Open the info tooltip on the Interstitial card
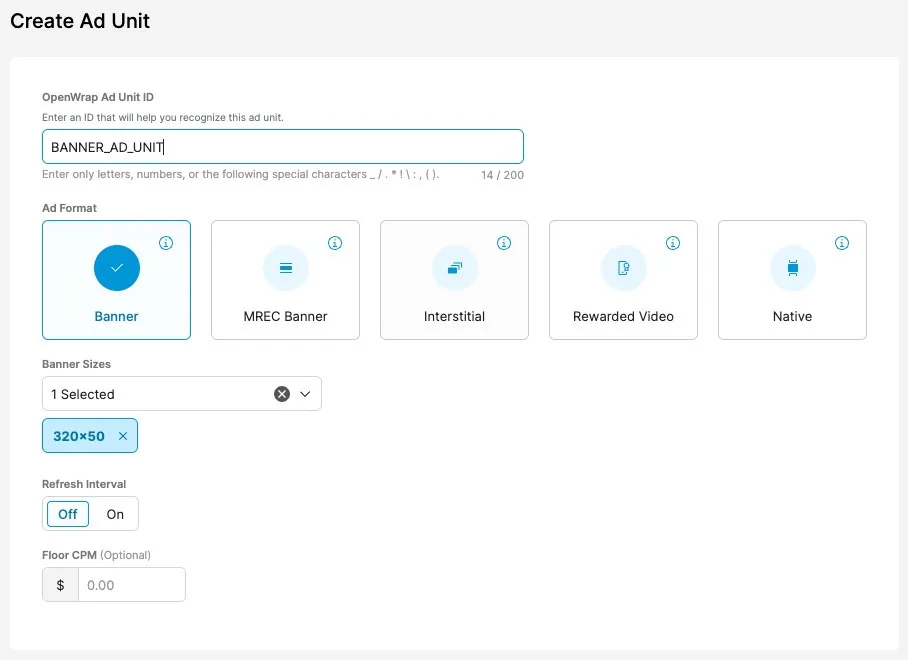This screenshot has height=660, width=908. [x=504, y=242]
